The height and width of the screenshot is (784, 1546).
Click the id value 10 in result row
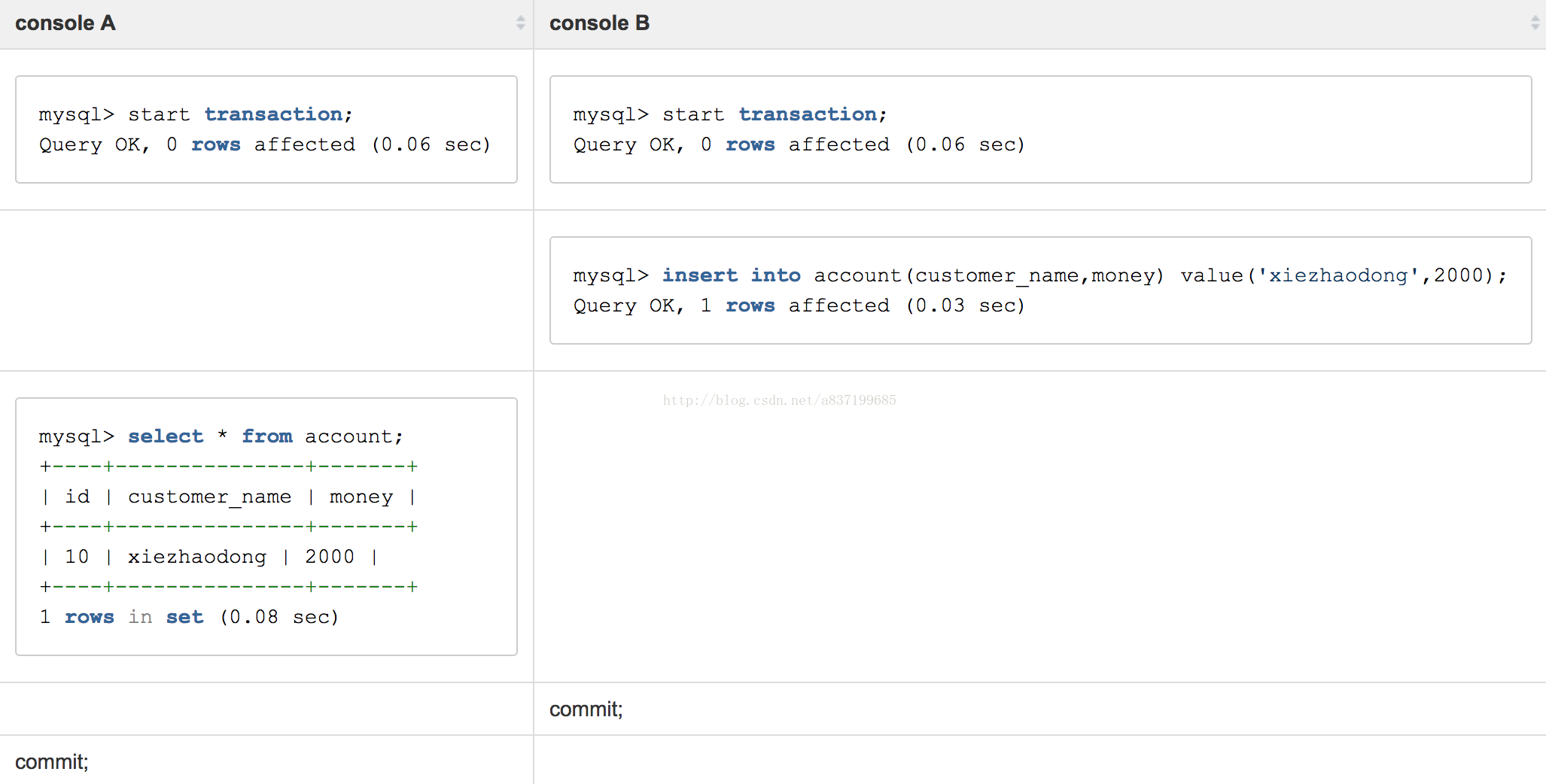(x=77, y=557)
